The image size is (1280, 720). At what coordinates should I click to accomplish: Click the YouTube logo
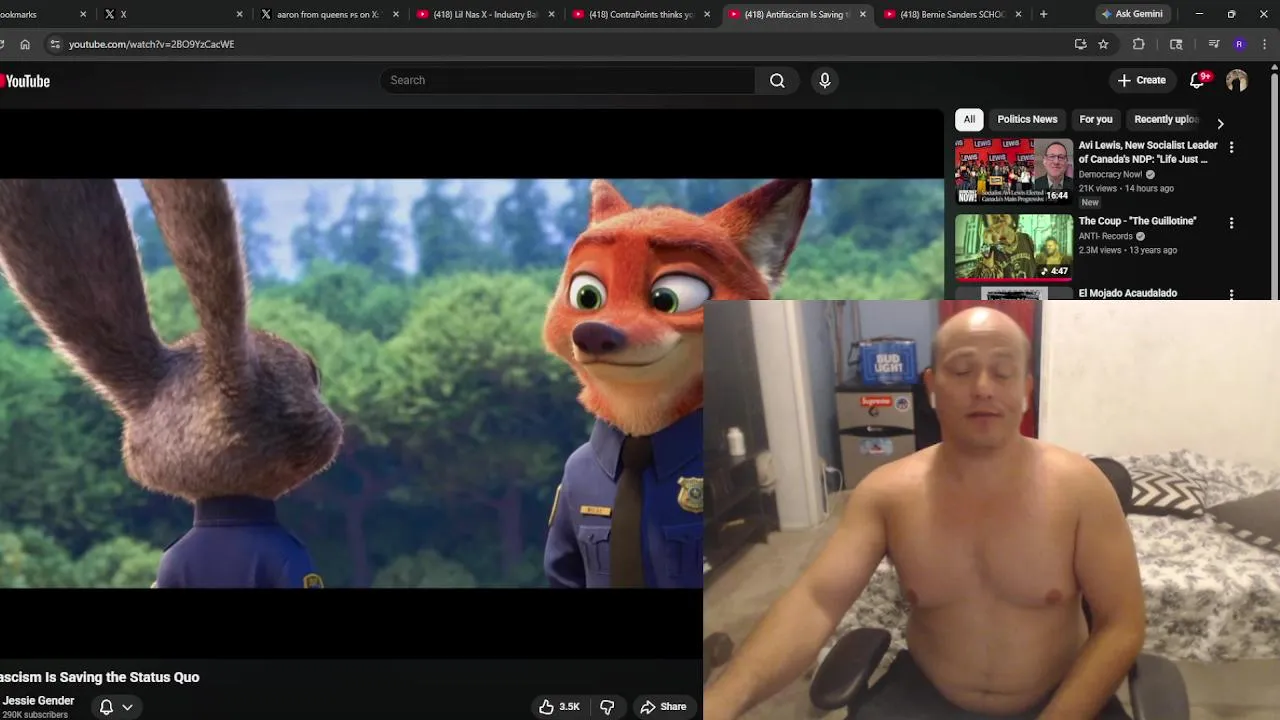pos(25,81)
